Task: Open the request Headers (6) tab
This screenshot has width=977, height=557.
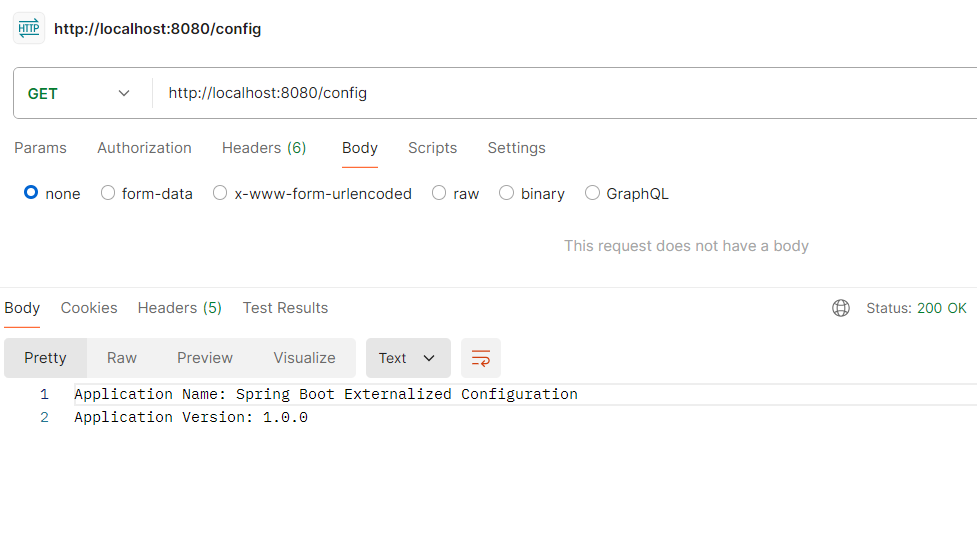Action: (264, 148)
